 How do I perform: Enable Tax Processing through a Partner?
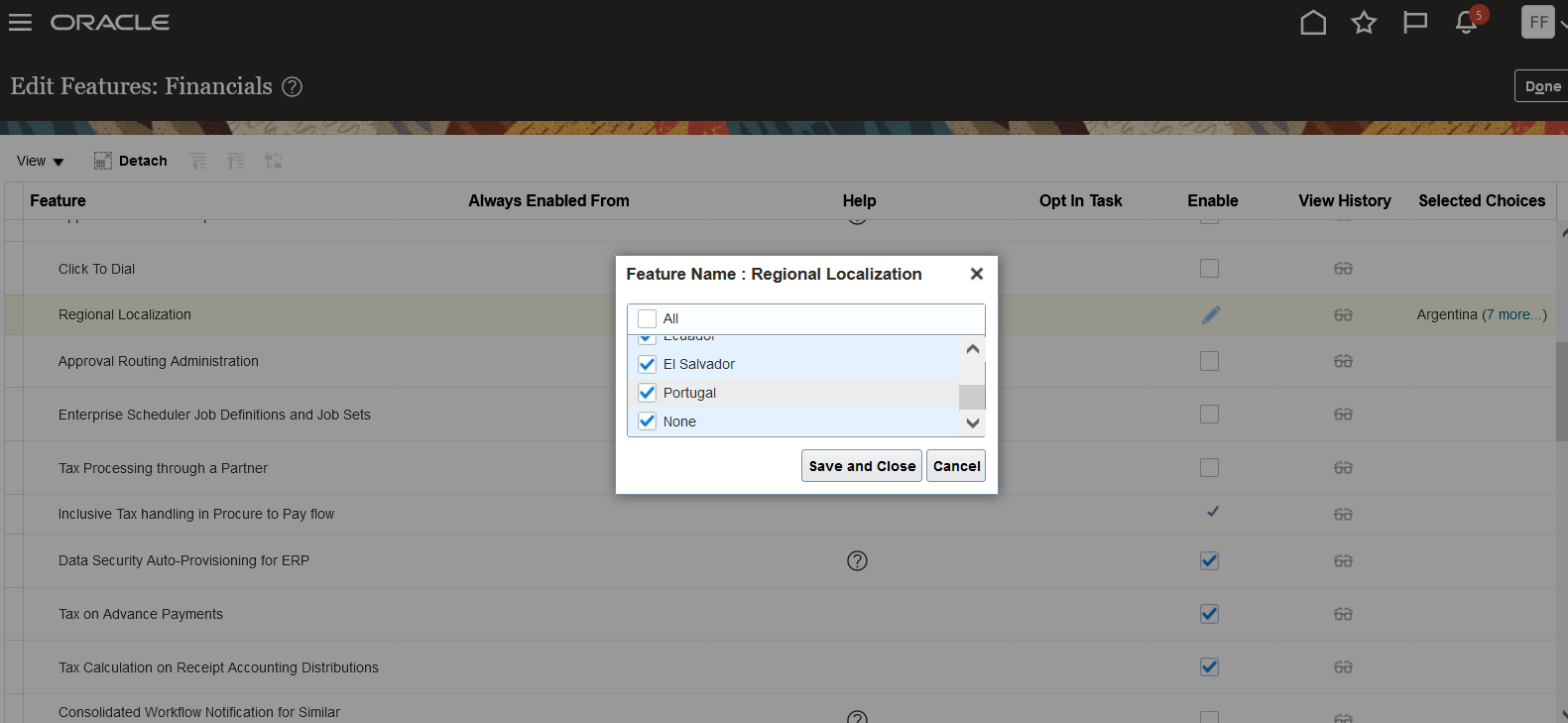[1209, 467]
